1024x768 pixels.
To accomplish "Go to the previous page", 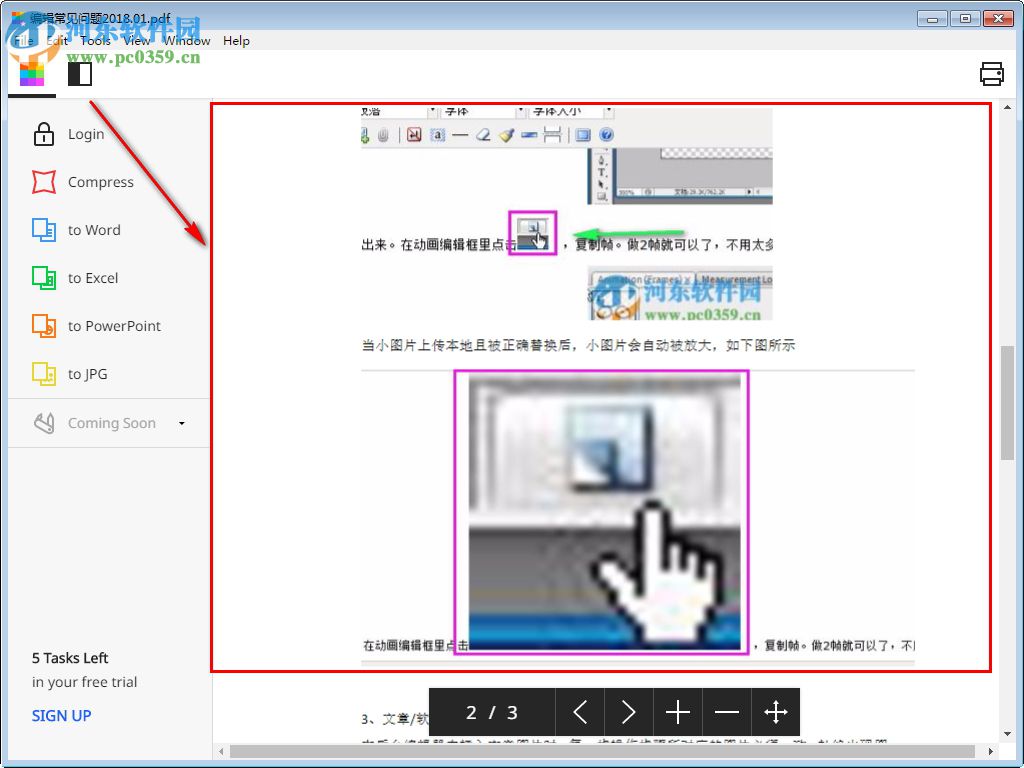I will 580,712.
